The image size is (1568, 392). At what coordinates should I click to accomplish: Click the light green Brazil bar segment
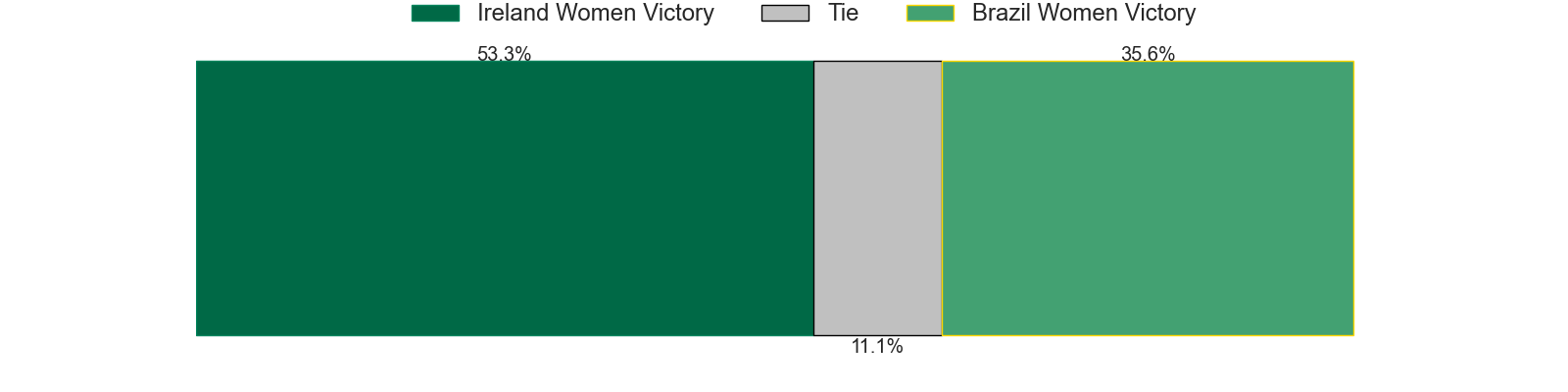pos(1148,198)
